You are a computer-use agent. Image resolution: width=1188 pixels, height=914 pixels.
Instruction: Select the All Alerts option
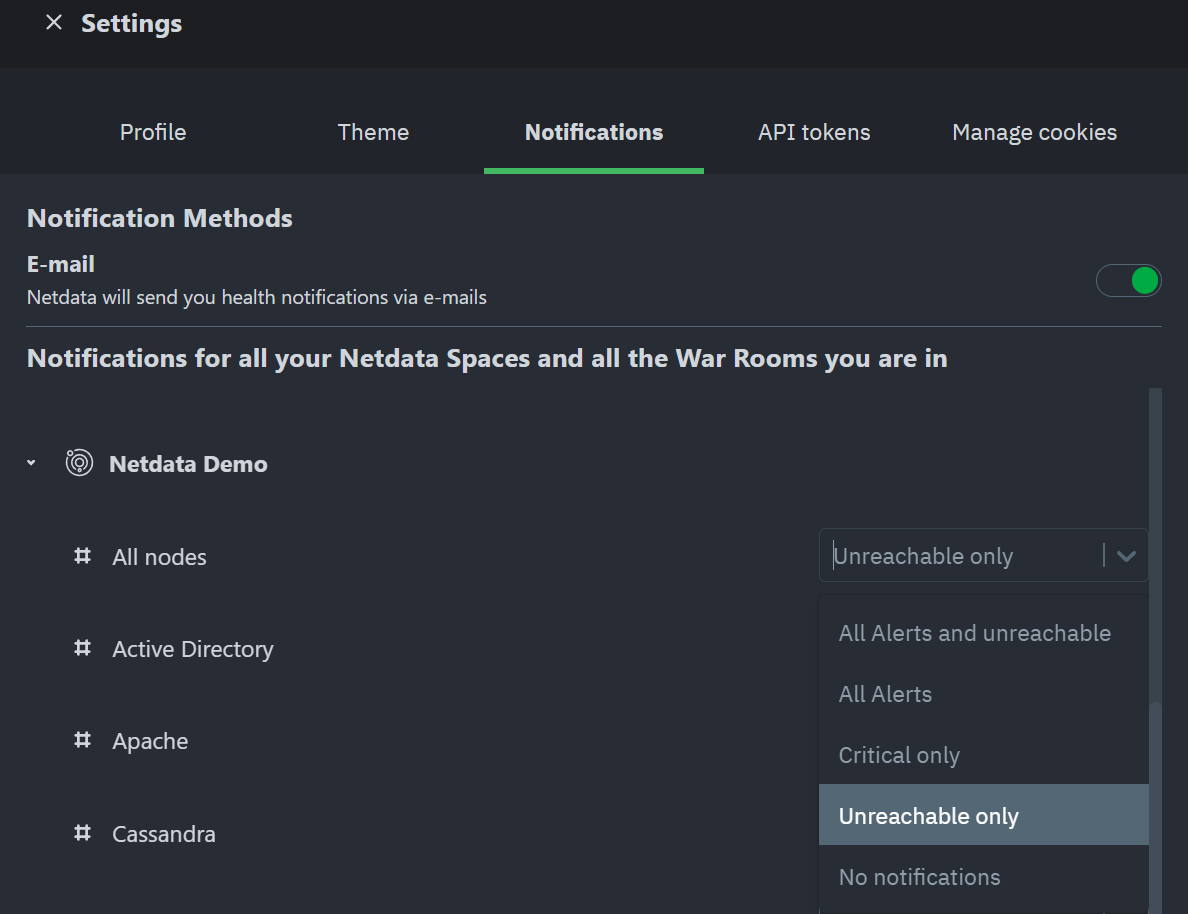pos(885,694)
